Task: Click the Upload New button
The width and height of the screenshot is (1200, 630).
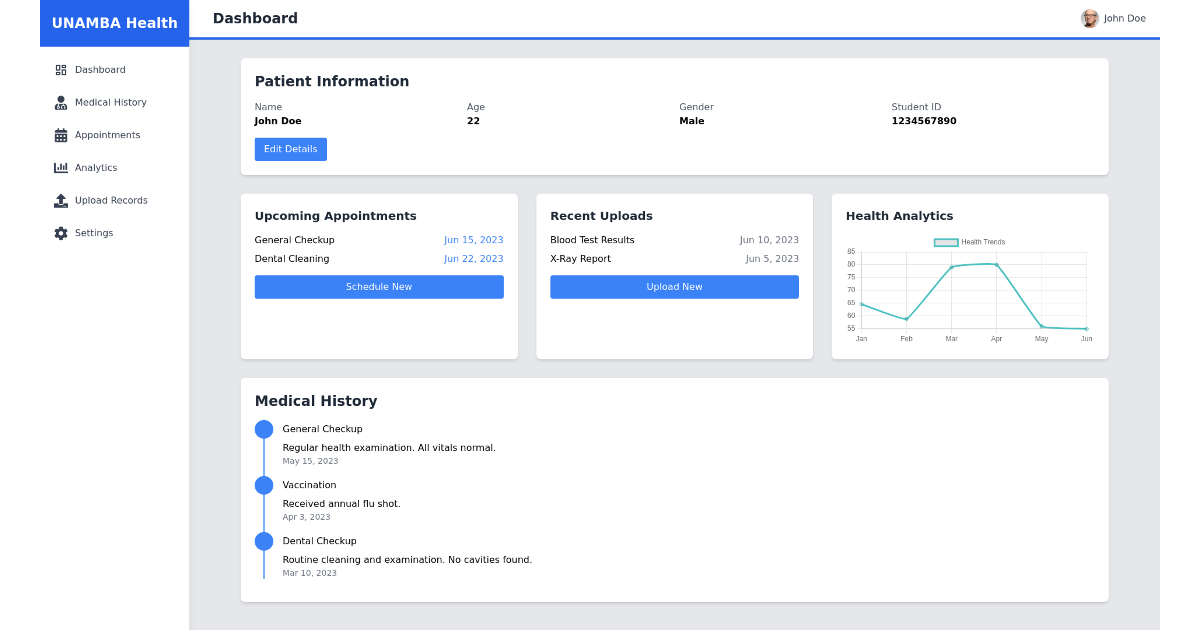Action: 674,287
